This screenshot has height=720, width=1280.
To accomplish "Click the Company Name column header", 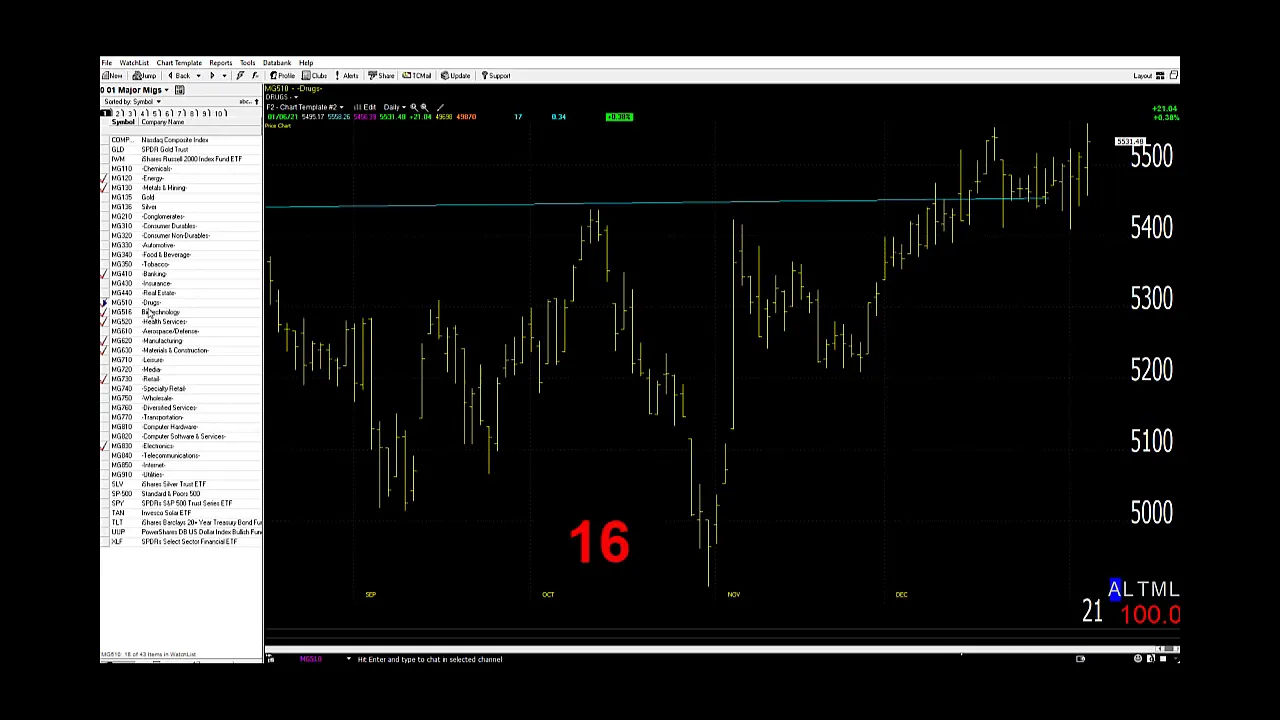I will tap(163, 122).
